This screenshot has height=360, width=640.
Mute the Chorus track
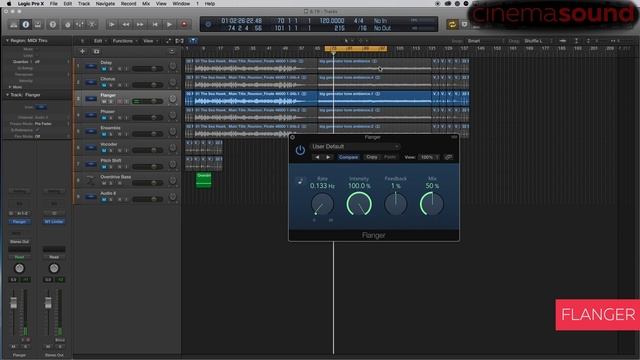(x=104, y=85)
